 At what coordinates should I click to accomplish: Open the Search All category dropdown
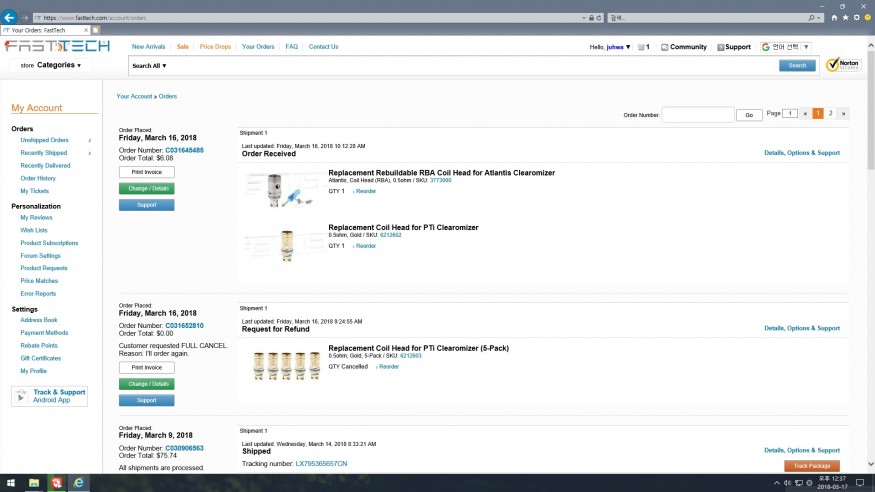pos(149,66)
